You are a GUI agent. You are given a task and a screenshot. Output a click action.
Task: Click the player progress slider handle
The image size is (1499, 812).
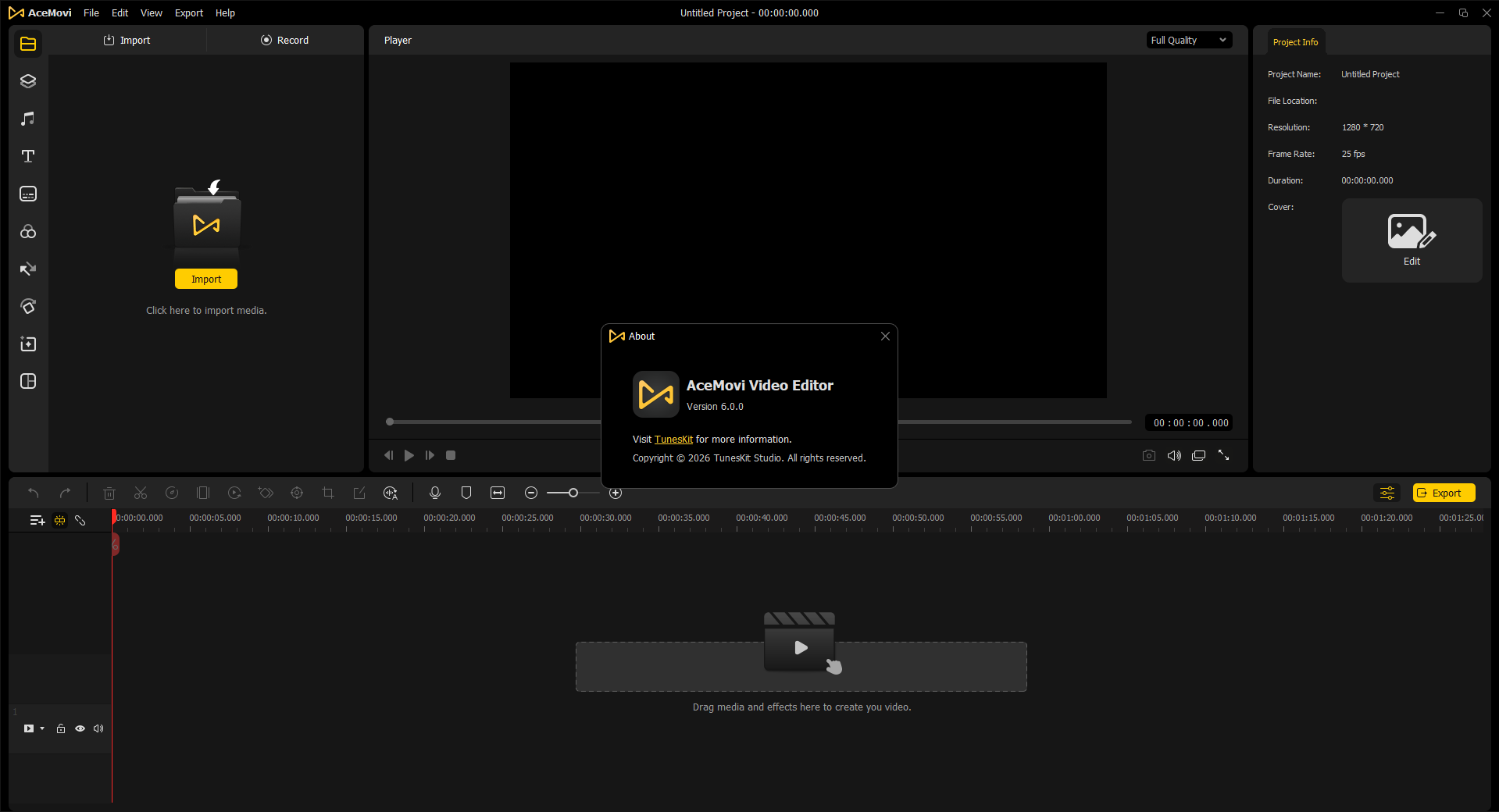click(390, 422)
